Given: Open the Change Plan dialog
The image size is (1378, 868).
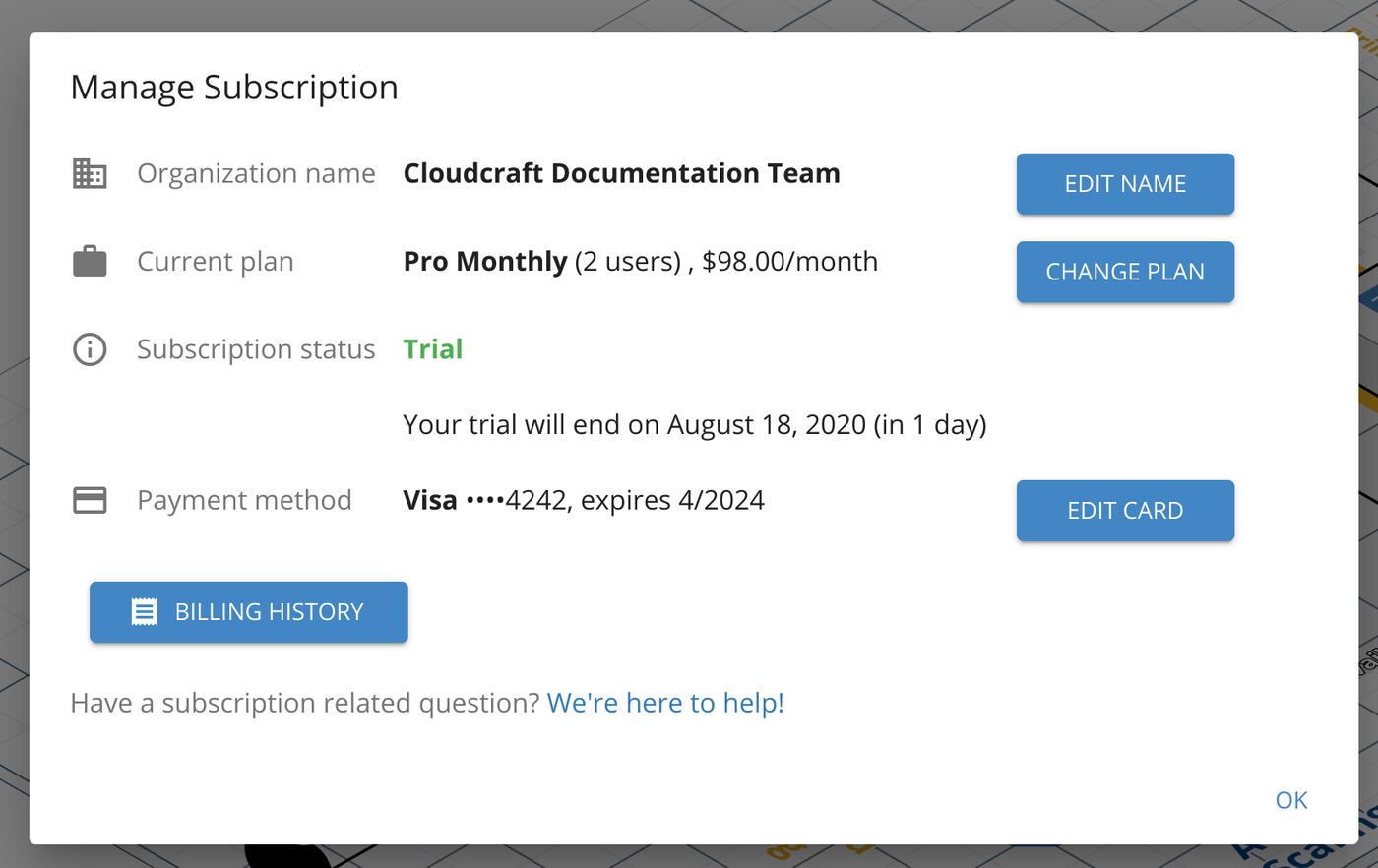Looking at the screenshot, I should click(x=1125, y=272).
